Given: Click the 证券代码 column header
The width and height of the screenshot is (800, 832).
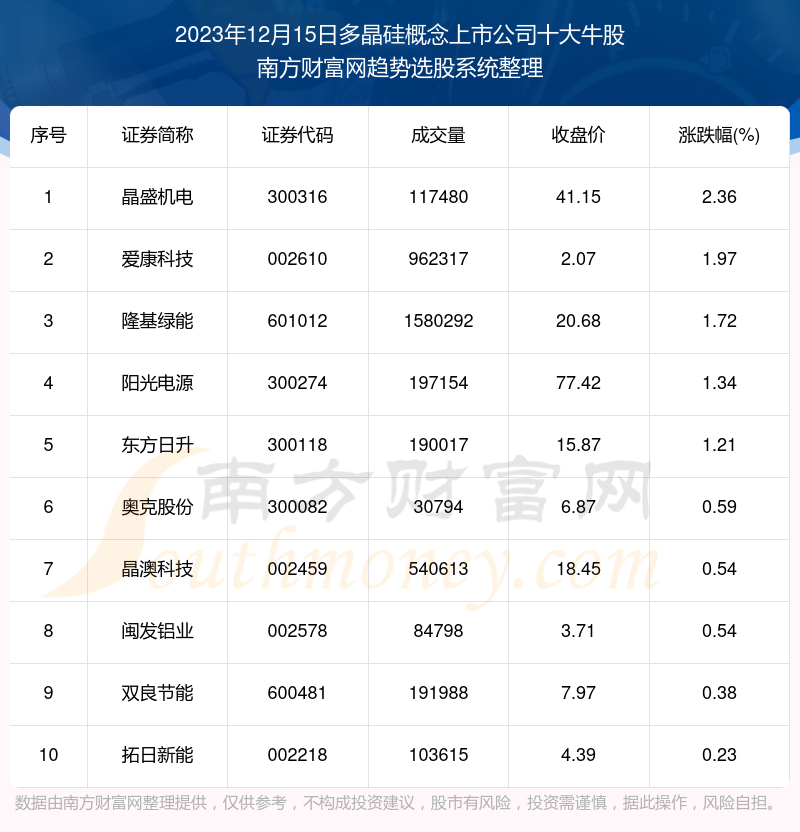Looking at the screenshot, I should [x=298, y=135].
